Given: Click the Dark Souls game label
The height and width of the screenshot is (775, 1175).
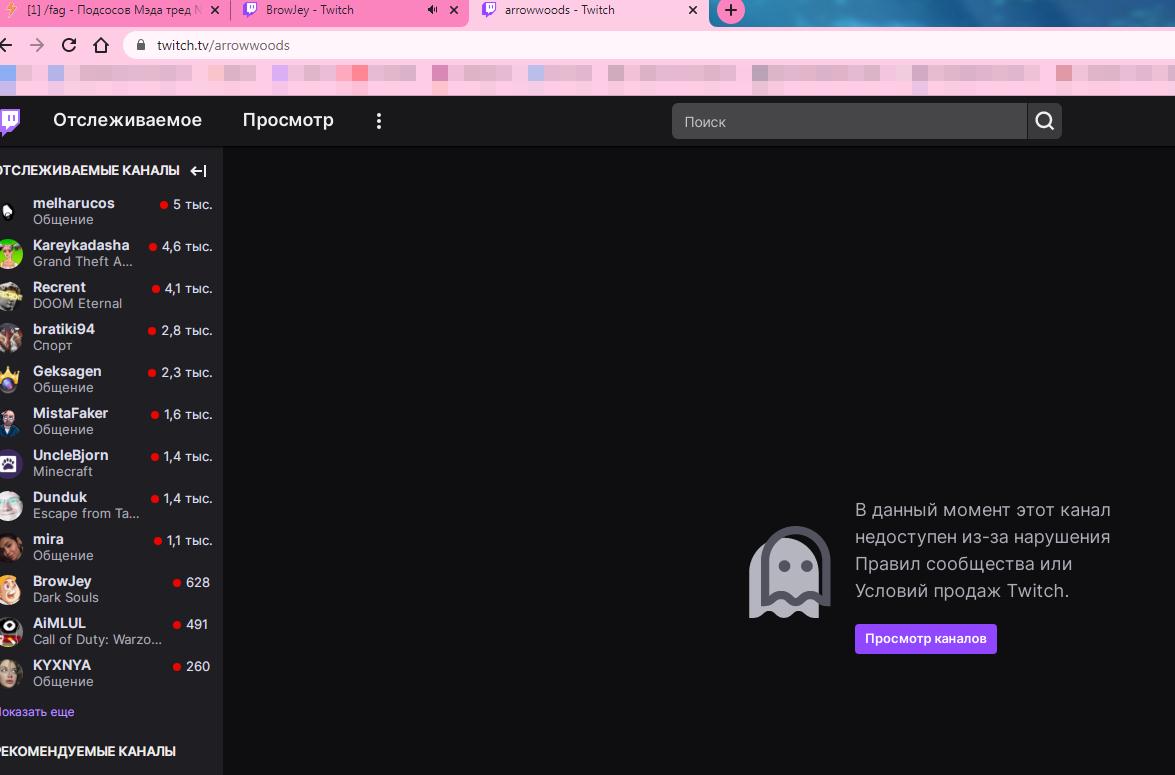Looking at the screenshot, I should pos(66,597).
